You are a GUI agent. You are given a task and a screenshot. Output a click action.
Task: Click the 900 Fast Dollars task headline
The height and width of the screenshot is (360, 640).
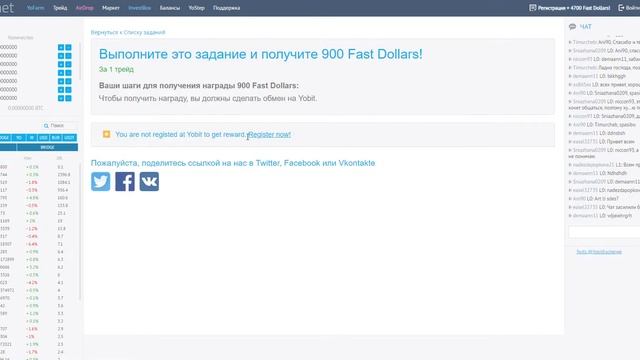pos(260,54)
